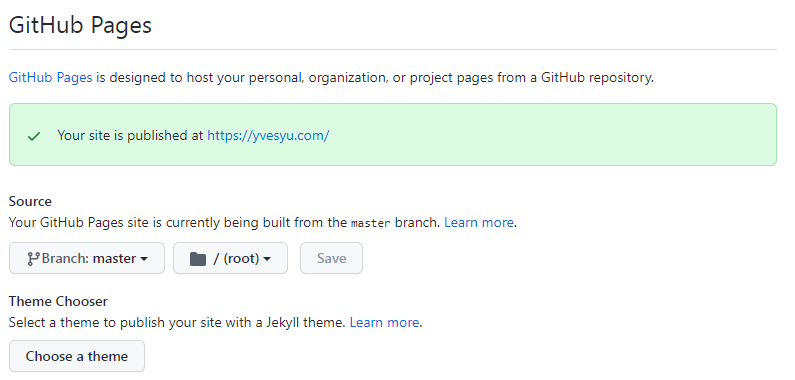Expand the Branch: master dropdown
The image size is (795, 380).
tap(87, 258)
